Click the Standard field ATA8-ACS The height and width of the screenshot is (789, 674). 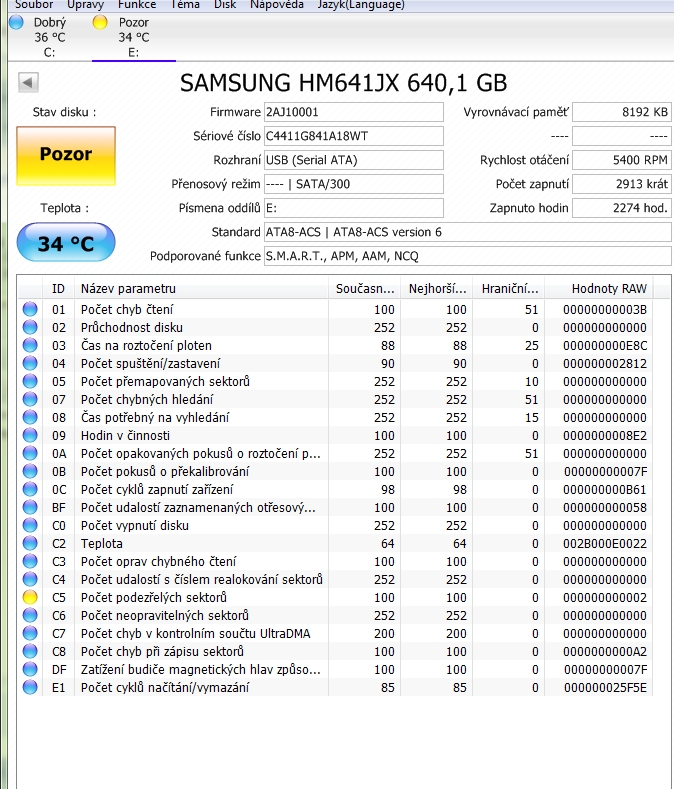(x=468, y=232)
